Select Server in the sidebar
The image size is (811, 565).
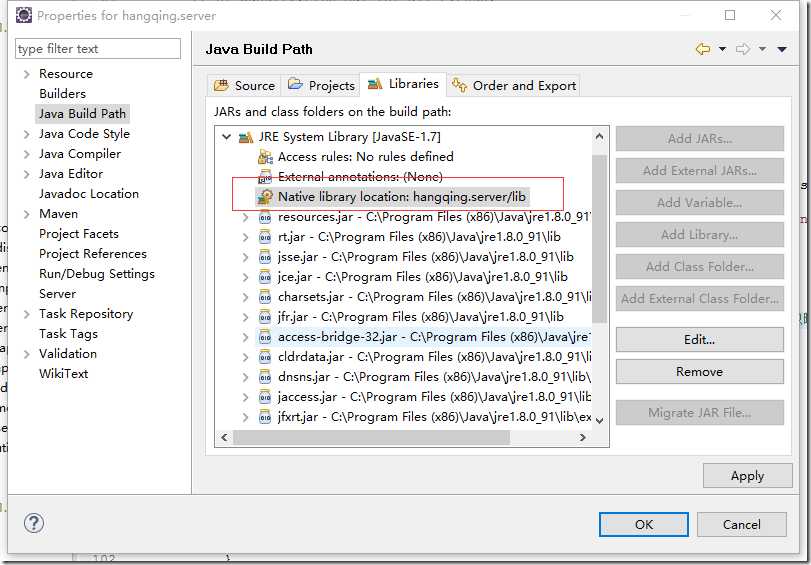pyautogui.click(x=57, y=294)
